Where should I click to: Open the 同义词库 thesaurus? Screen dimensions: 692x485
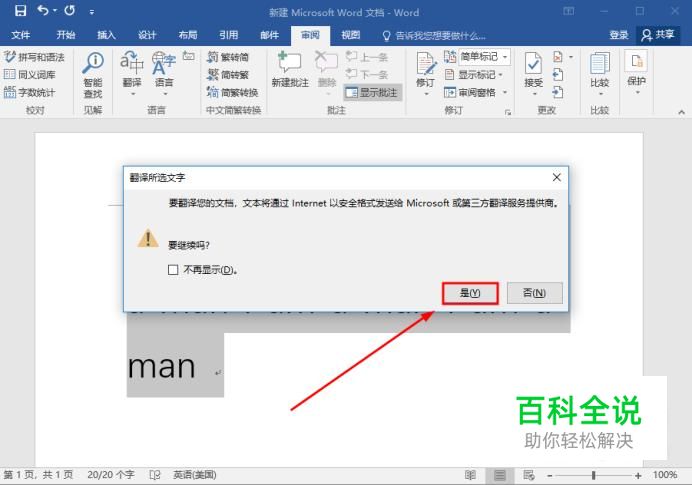pos(30,75)
